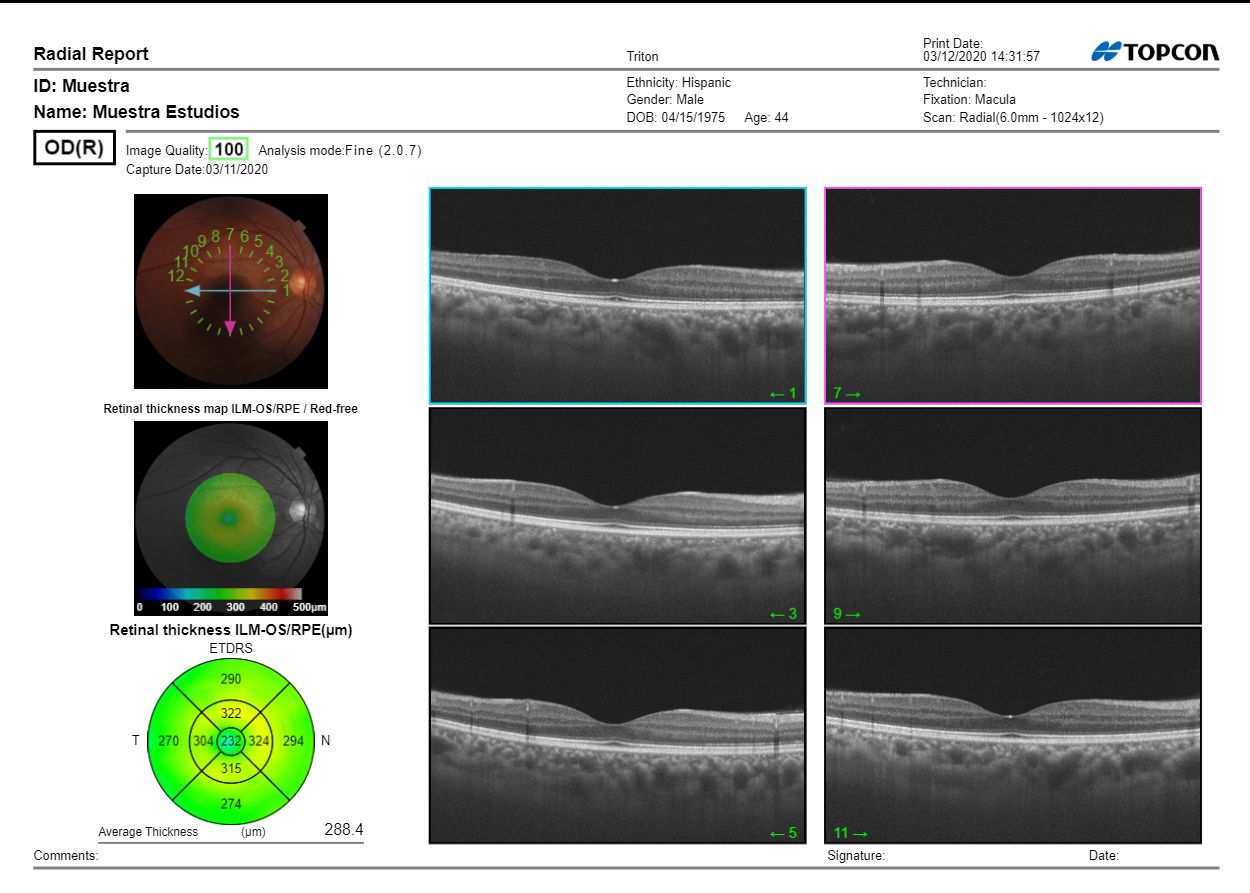Click the ETDRS outer nasal sector 294
The image size is (1250, 893).
(x=293, y=741)
